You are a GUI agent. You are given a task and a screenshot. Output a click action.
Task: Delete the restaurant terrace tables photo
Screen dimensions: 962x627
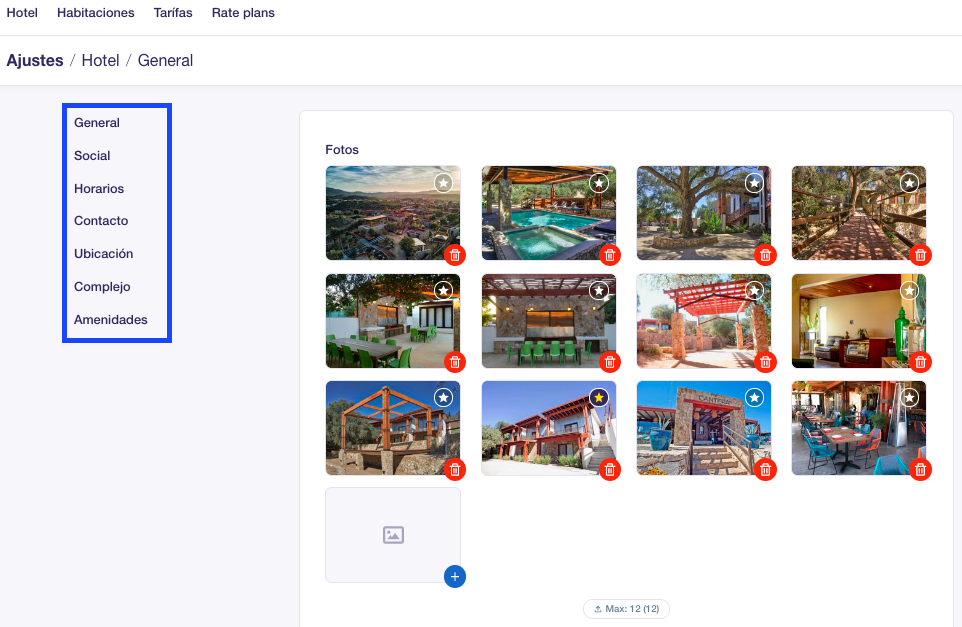coord(920,470)
